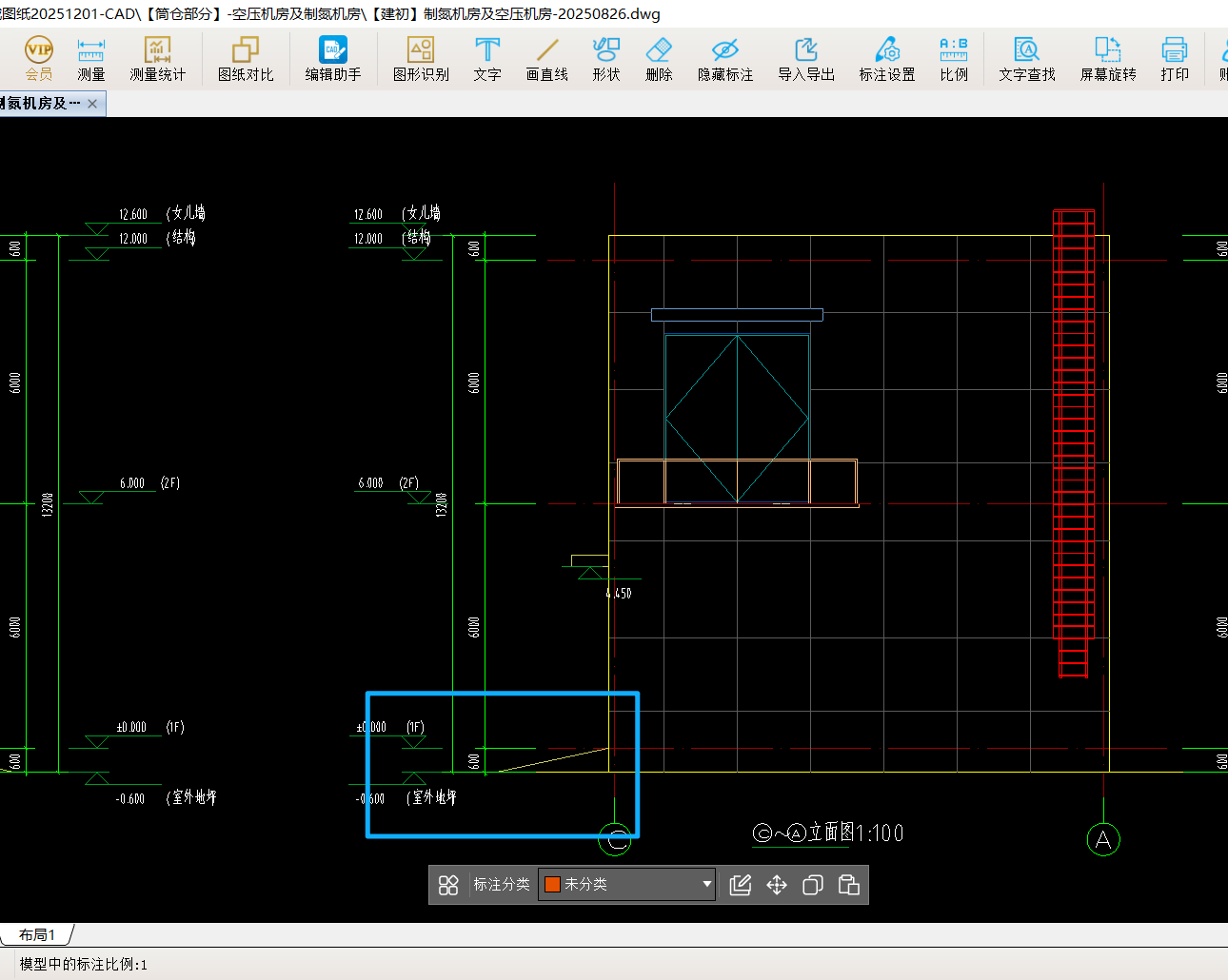Viewport: 1228px width, 980px height.
Task: Switch to the 布局1 layout tab
Action: pyautogui.click(x=37, y=934)
